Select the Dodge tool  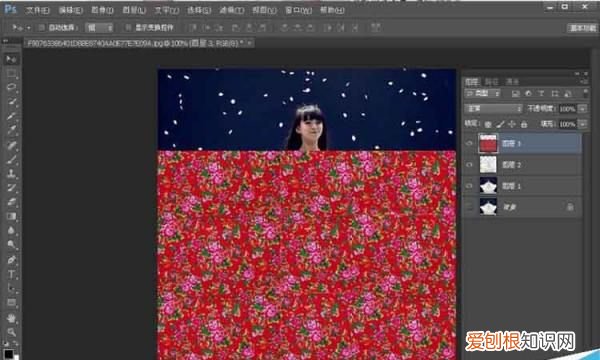point(11,245)
